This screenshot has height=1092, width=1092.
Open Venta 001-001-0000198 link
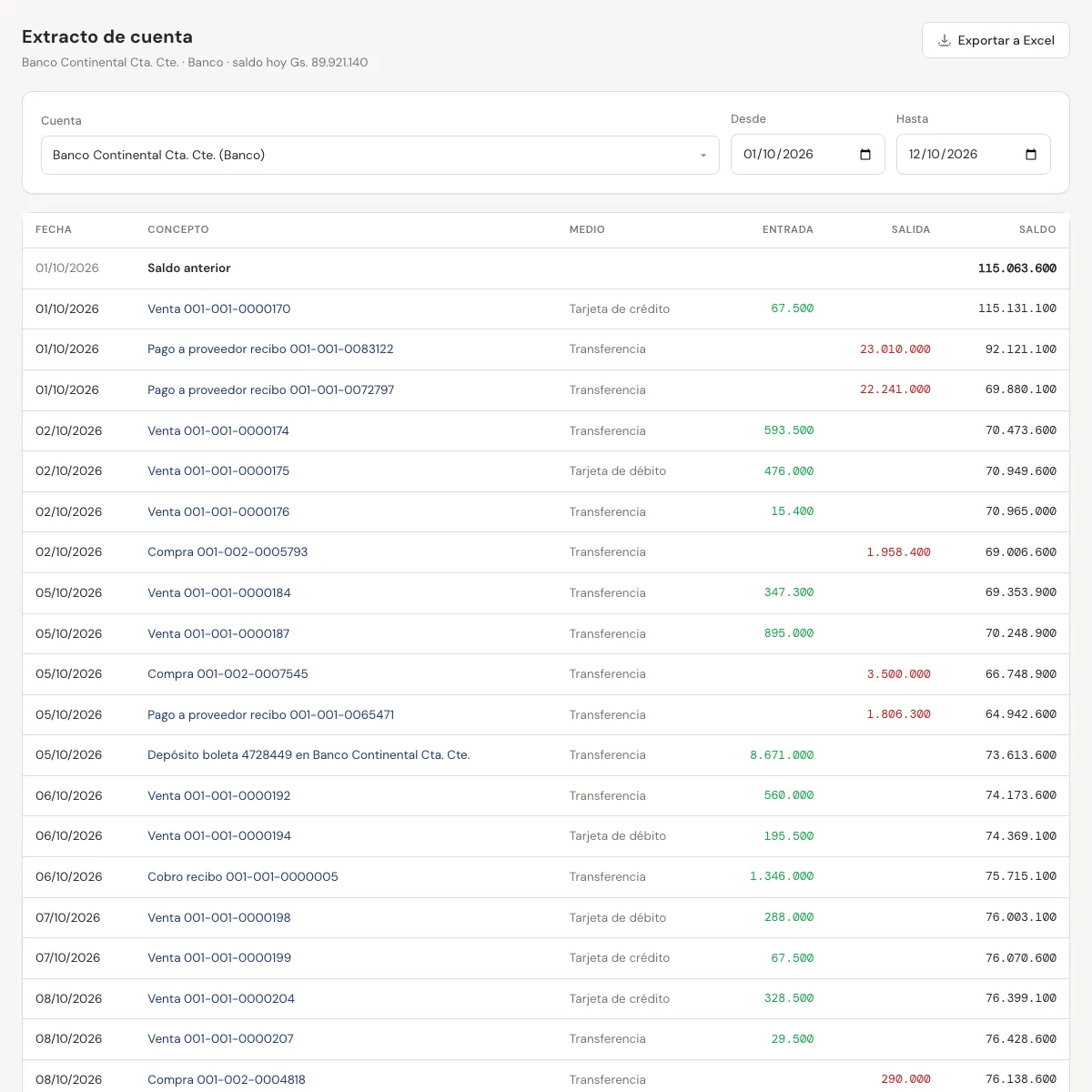219,917
